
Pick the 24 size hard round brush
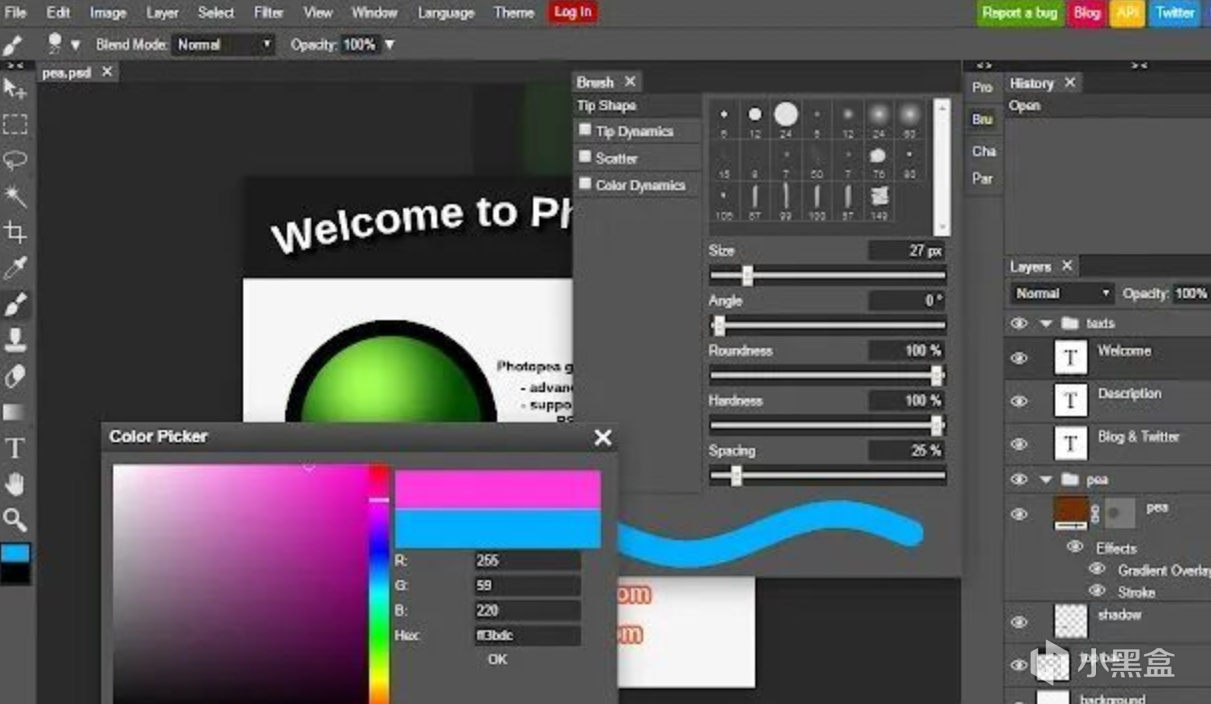786,115
